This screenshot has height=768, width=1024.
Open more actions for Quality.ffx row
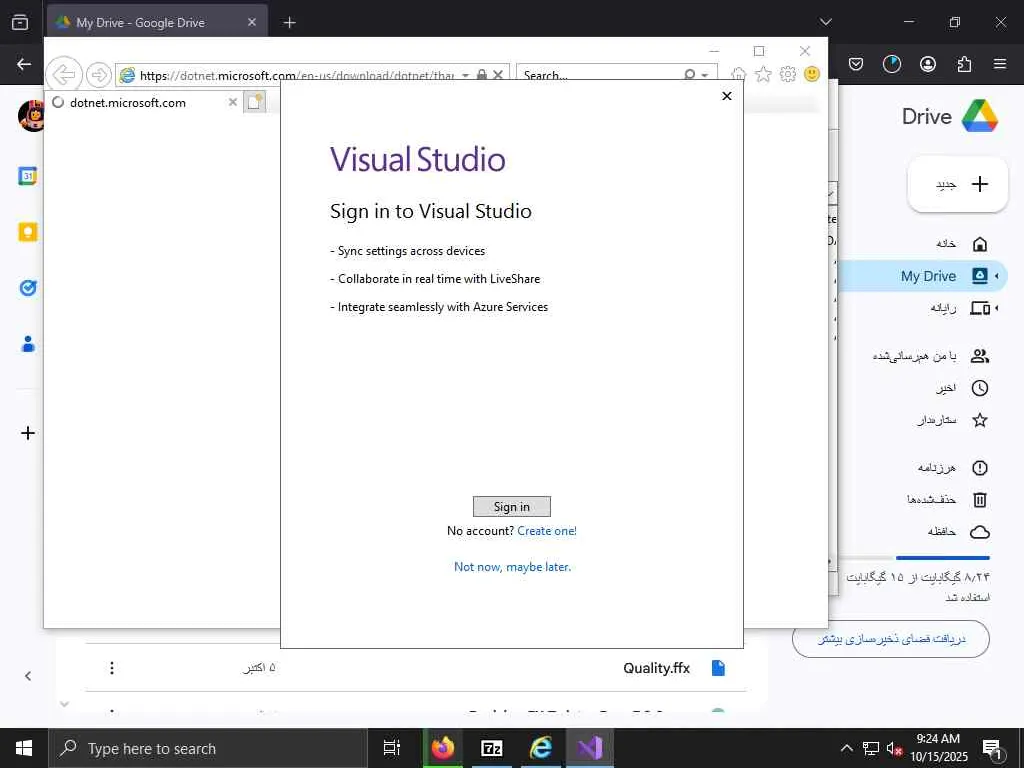coord(112,668)
